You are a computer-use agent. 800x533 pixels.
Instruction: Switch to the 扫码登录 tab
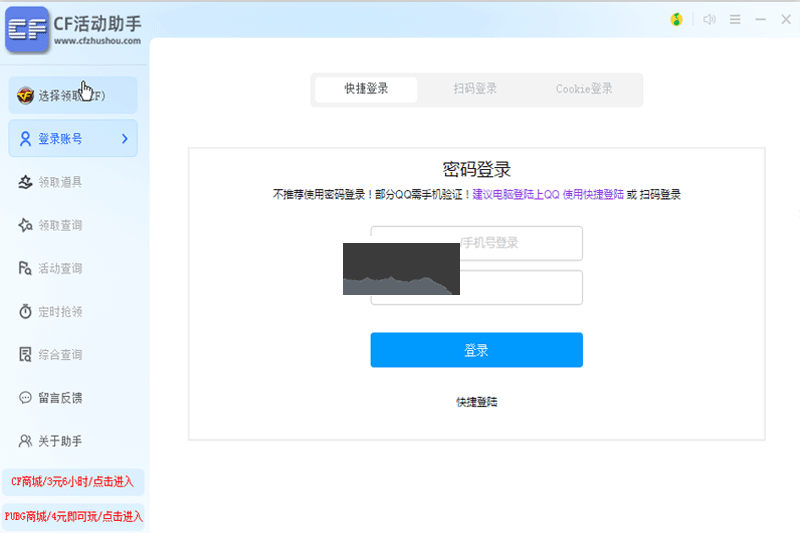pos(475,89)
